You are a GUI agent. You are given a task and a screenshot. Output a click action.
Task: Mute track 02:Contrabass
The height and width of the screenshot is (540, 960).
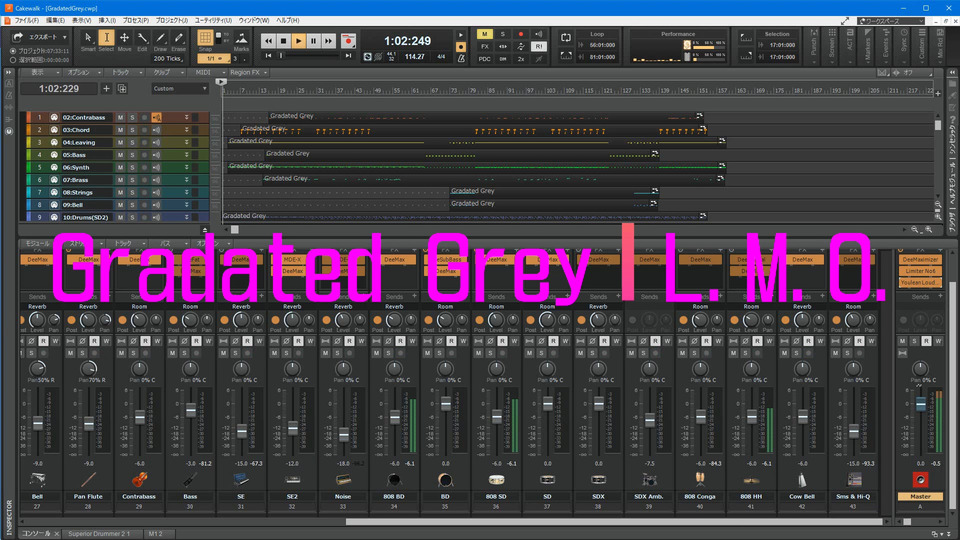pos(121,117)
